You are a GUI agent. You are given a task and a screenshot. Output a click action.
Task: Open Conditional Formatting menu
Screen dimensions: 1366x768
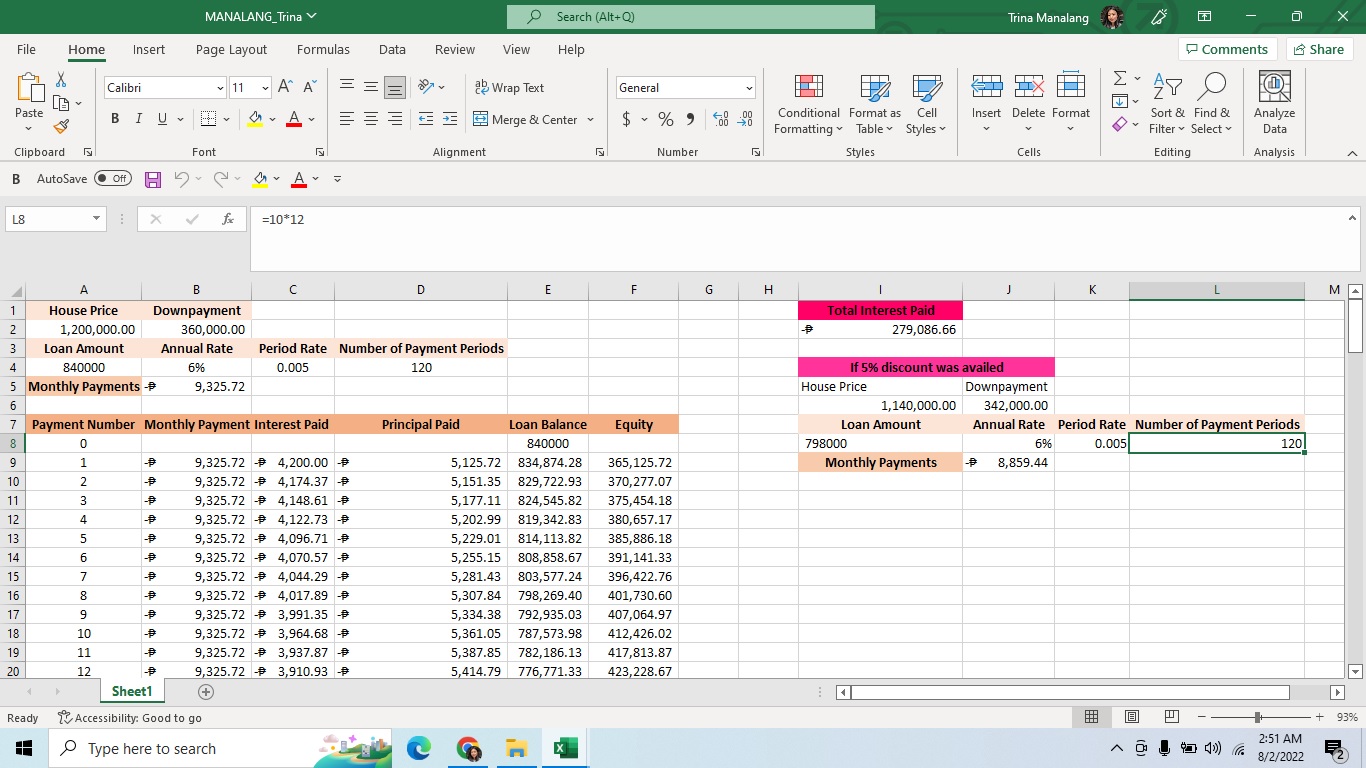pyautogui.click(x=808, y=105)
